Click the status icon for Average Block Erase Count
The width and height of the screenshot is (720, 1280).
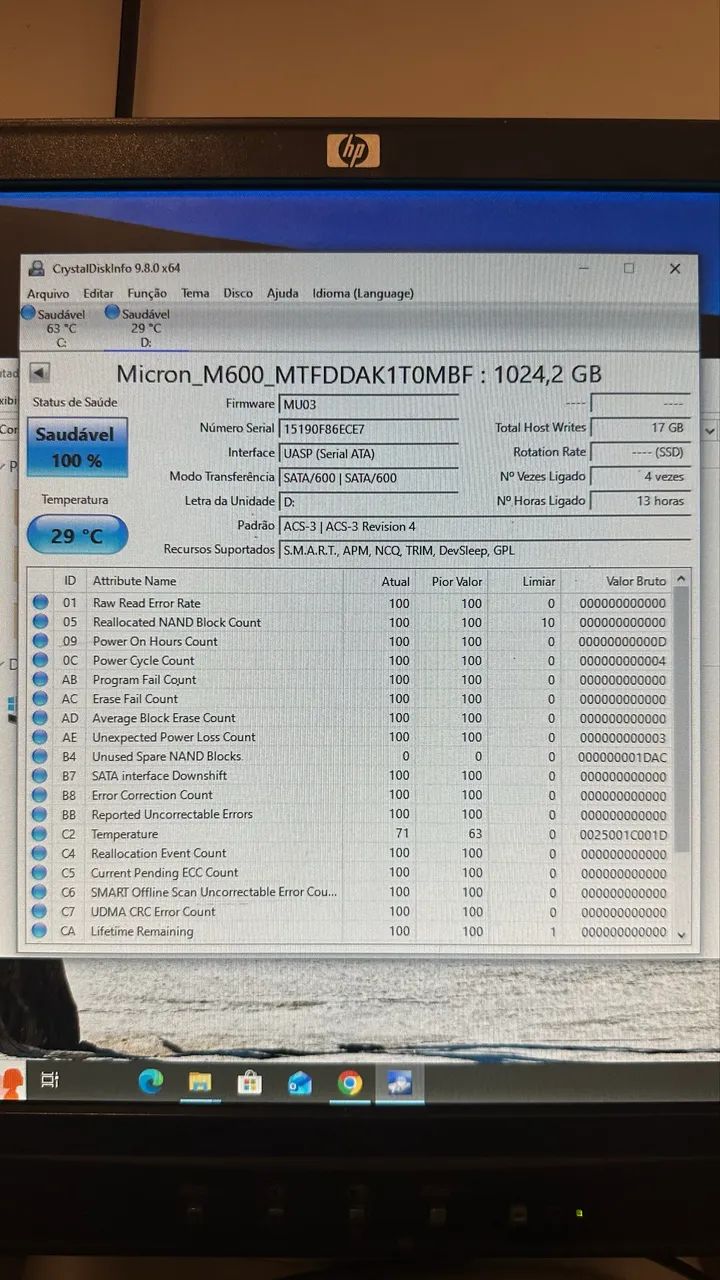[x=40, y=718]
